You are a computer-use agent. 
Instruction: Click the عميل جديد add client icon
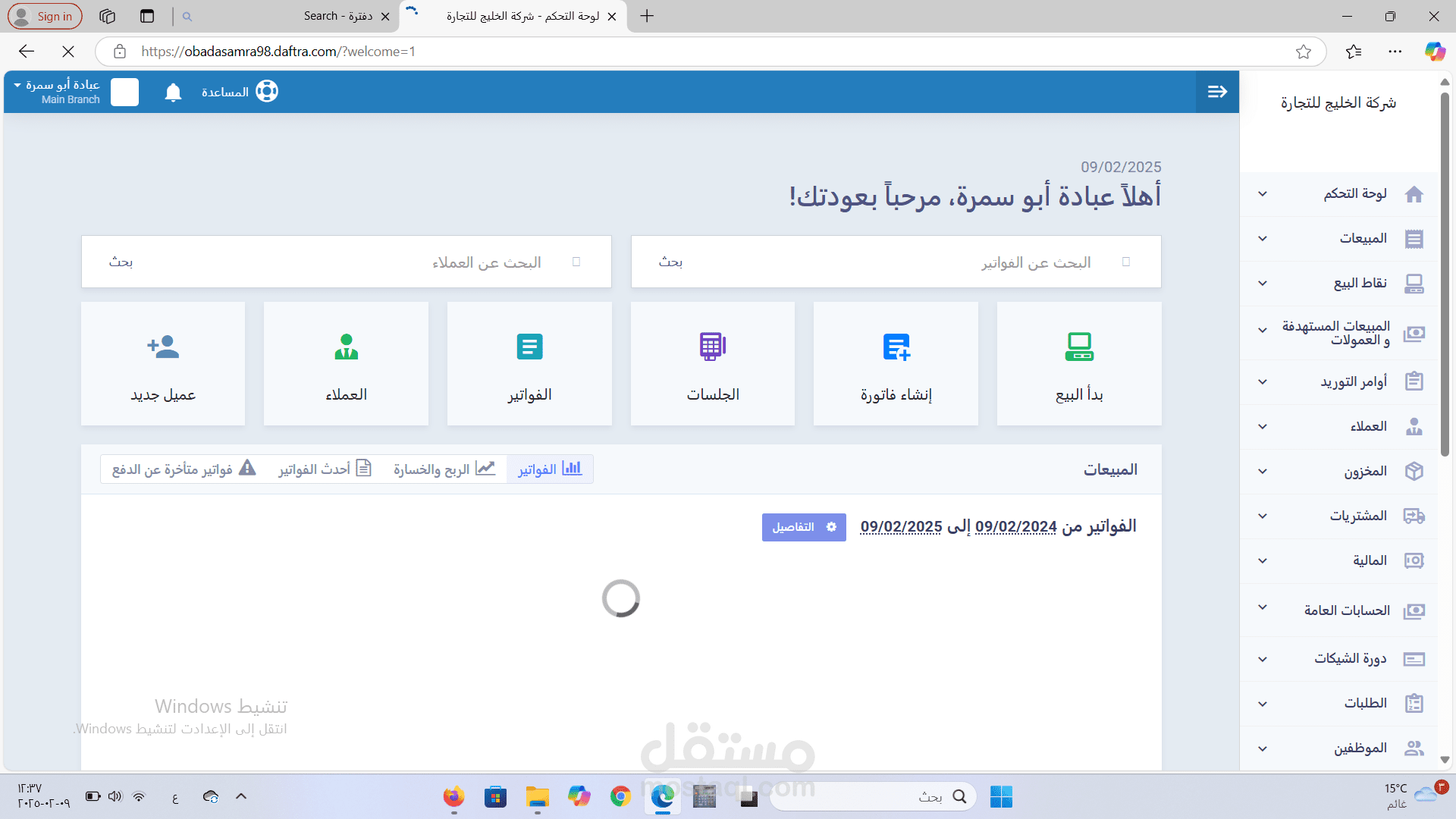point(163,347)
